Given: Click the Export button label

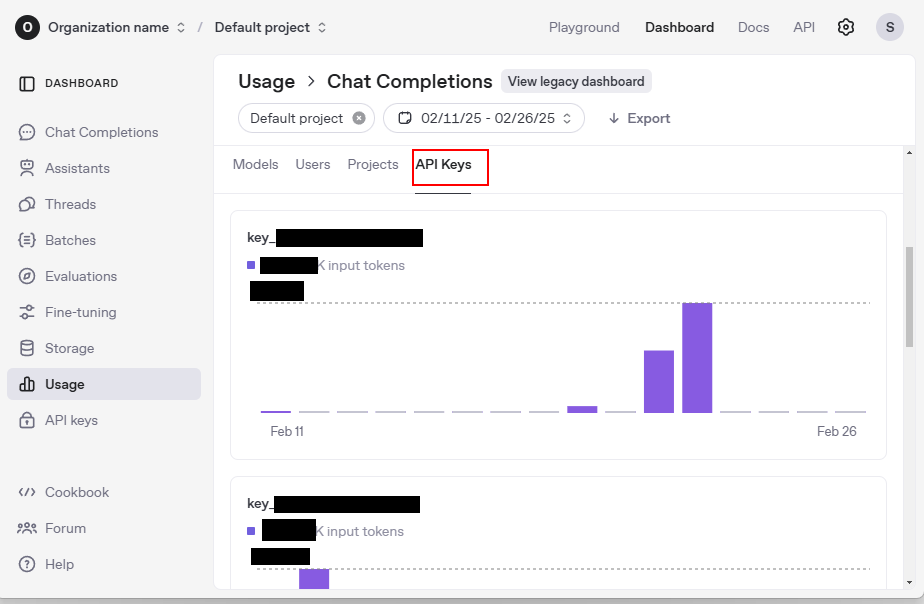Looking at the screenshot, I should 648,118.
